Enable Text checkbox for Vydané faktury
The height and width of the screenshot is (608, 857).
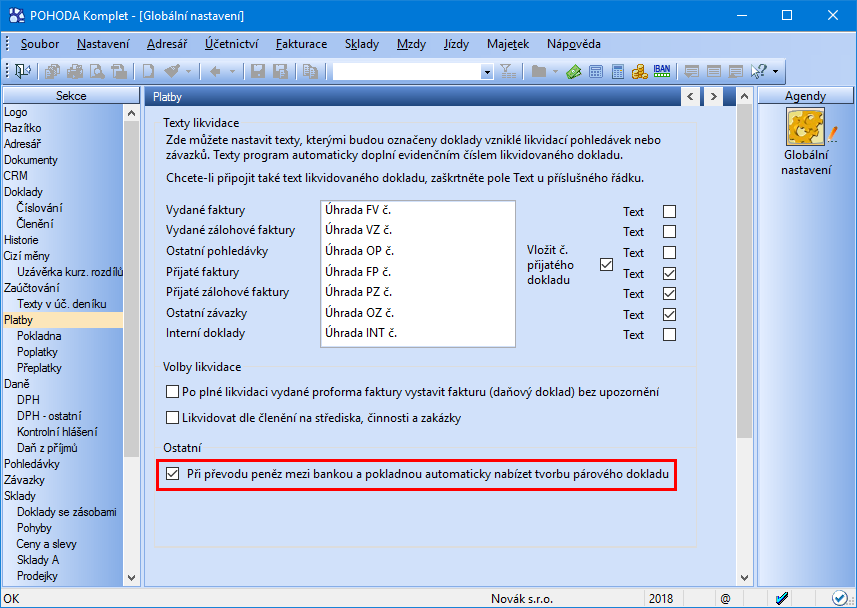coord(669,212)
